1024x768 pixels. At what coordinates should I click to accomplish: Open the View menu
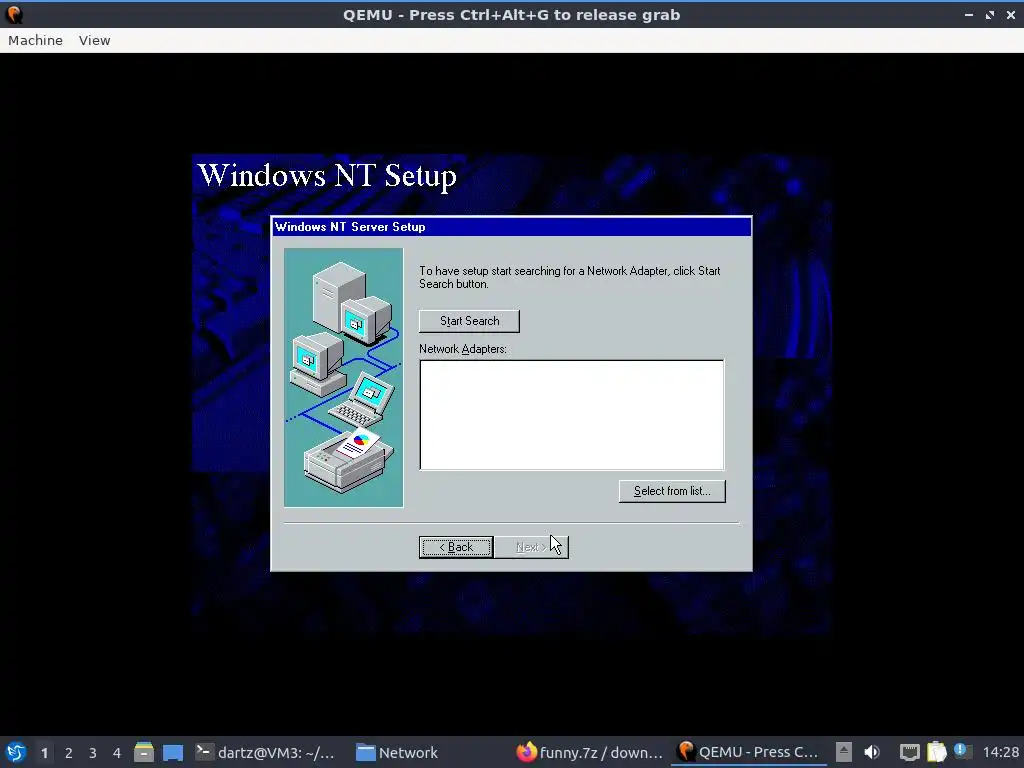click(x=95, y=40)
